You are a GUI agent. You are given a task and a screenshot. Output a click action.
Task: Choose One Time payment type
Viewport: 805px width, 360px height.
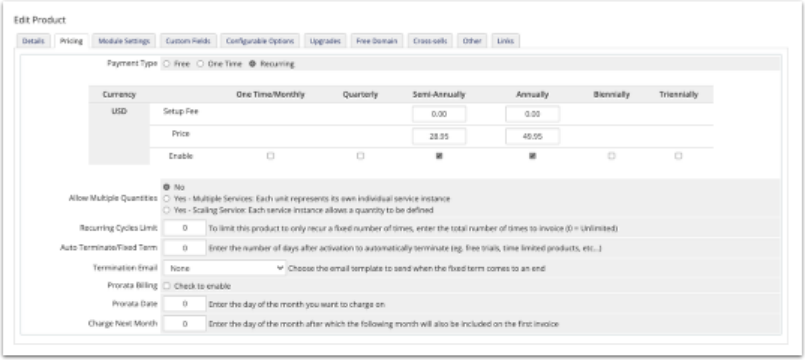click(201, 64)
